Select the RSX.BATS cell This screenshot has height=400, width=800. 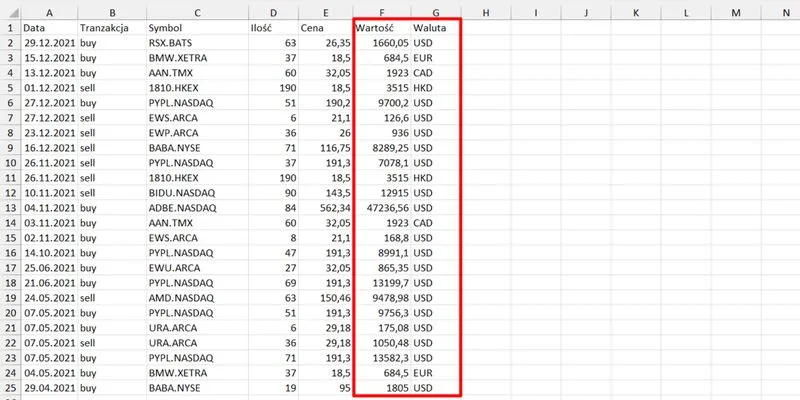(195, 43)
